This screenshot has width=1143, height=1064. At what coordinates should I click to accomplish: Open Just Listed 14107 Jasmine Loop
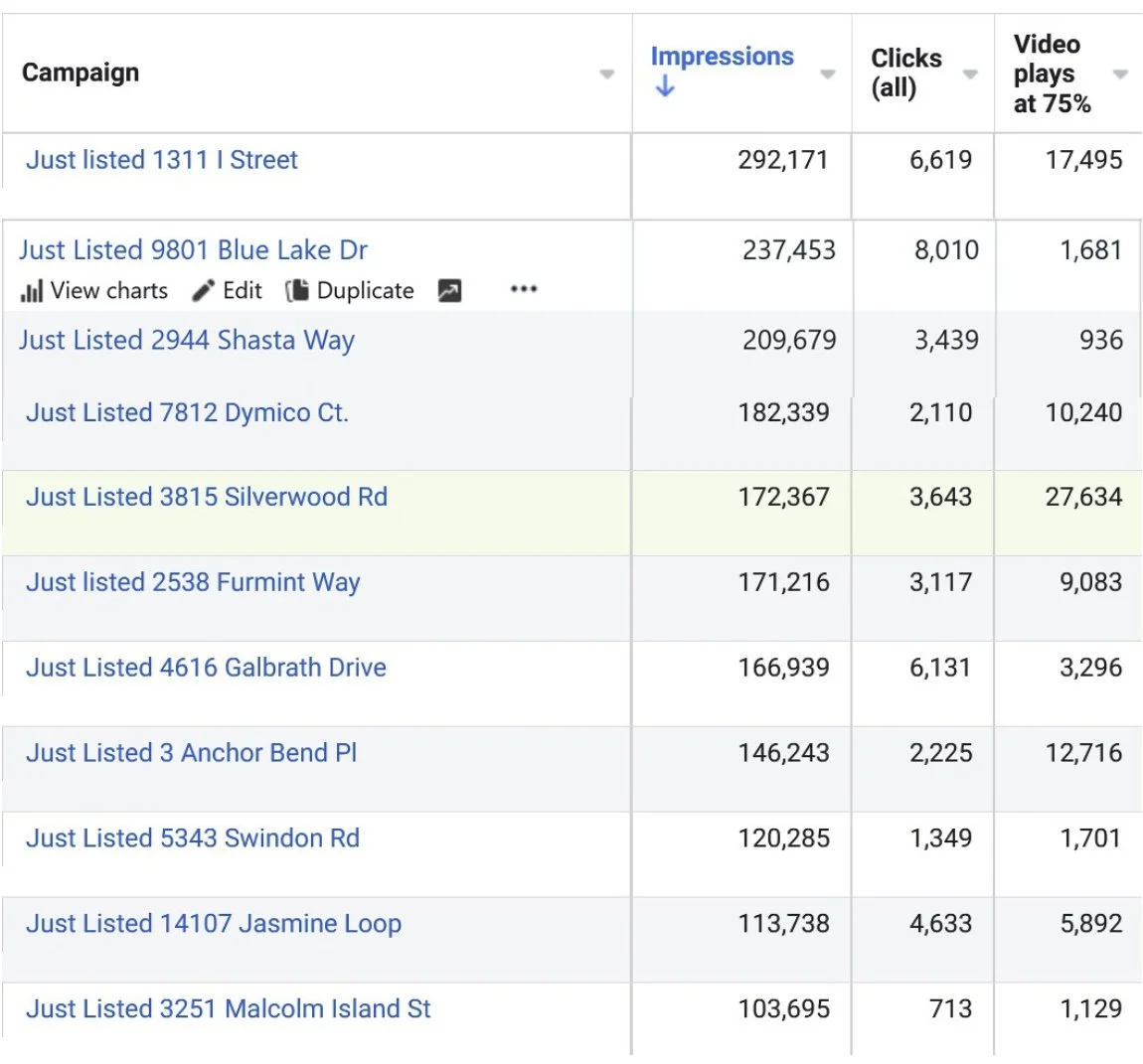tap(214, 923)
